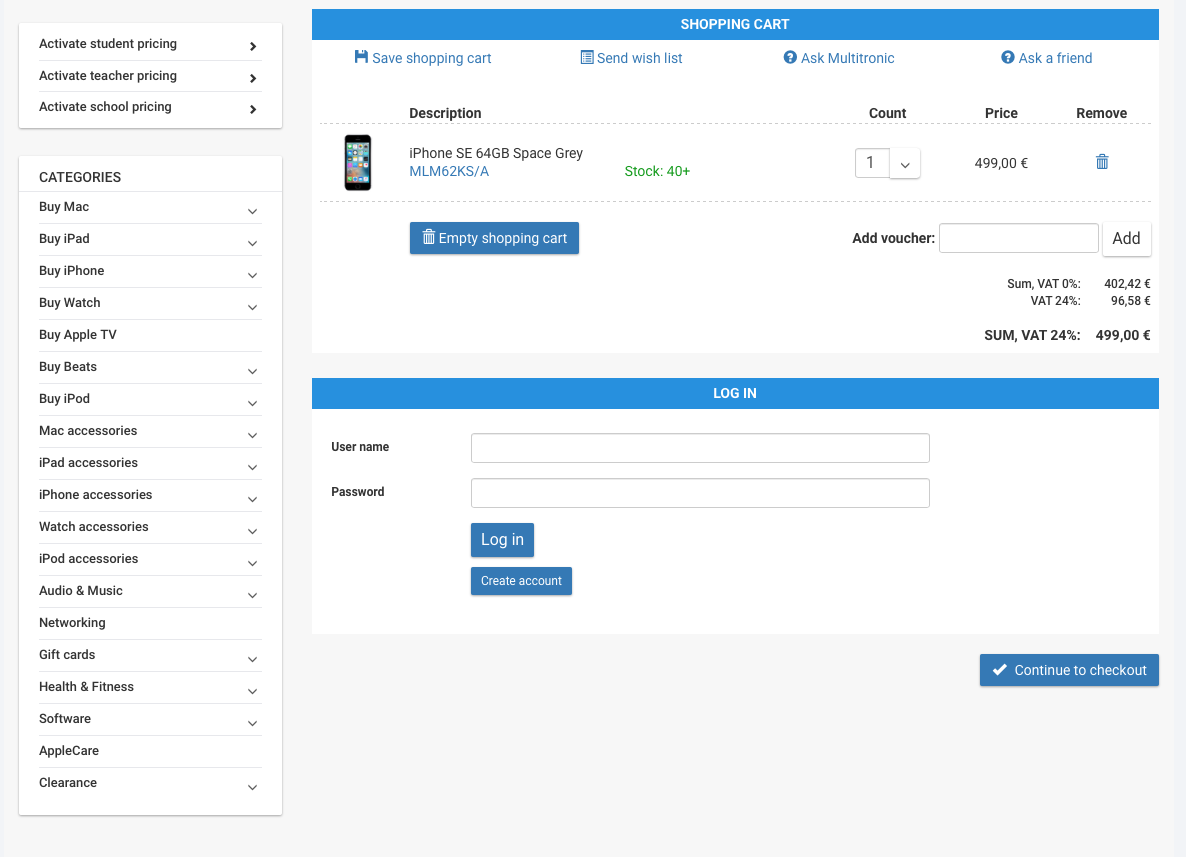This screenshot has width=1186, height=857.
Task: Open the Networking category
Action: (x=72, y=623)
